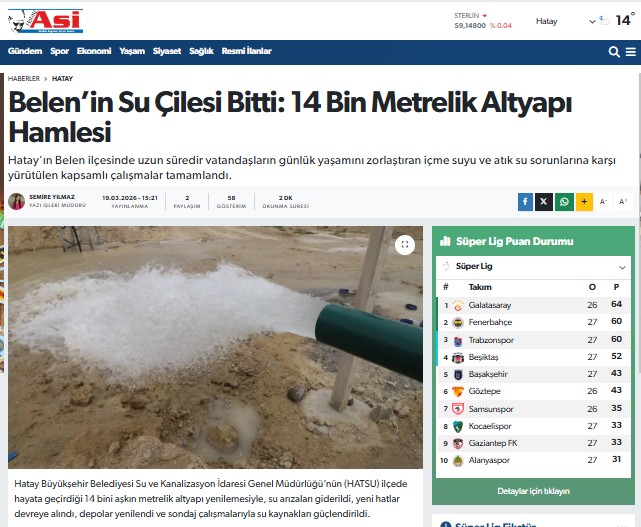
Task: Click the yellow plus share button
Action: tap(584, 202)
